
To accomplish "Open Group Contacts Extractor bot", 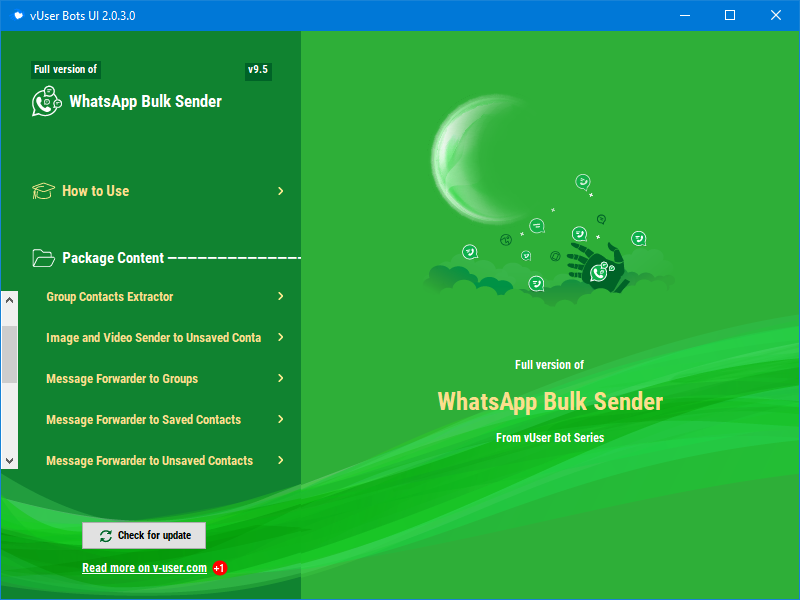I will click(x=110, y=296).
